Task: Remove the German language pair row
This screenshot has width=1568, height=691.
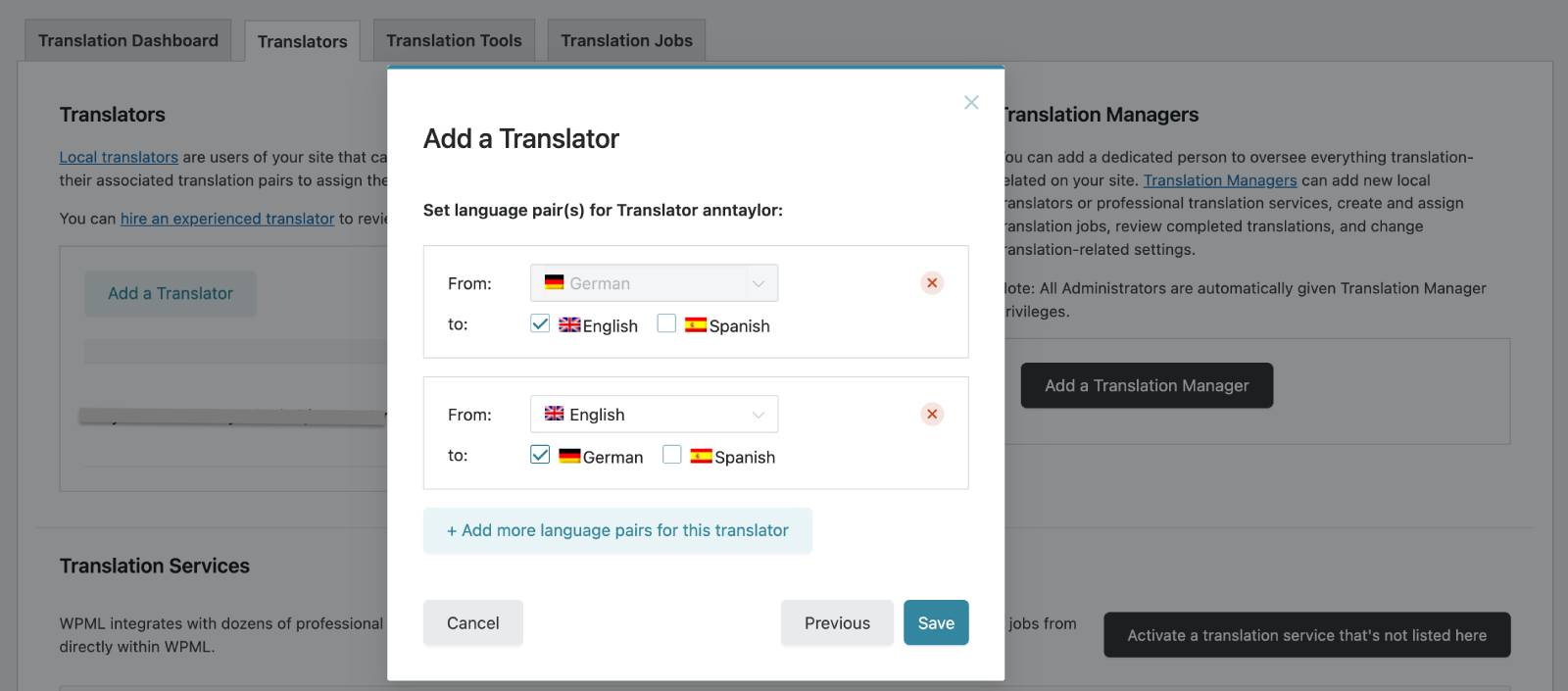Action: point(932,282)
